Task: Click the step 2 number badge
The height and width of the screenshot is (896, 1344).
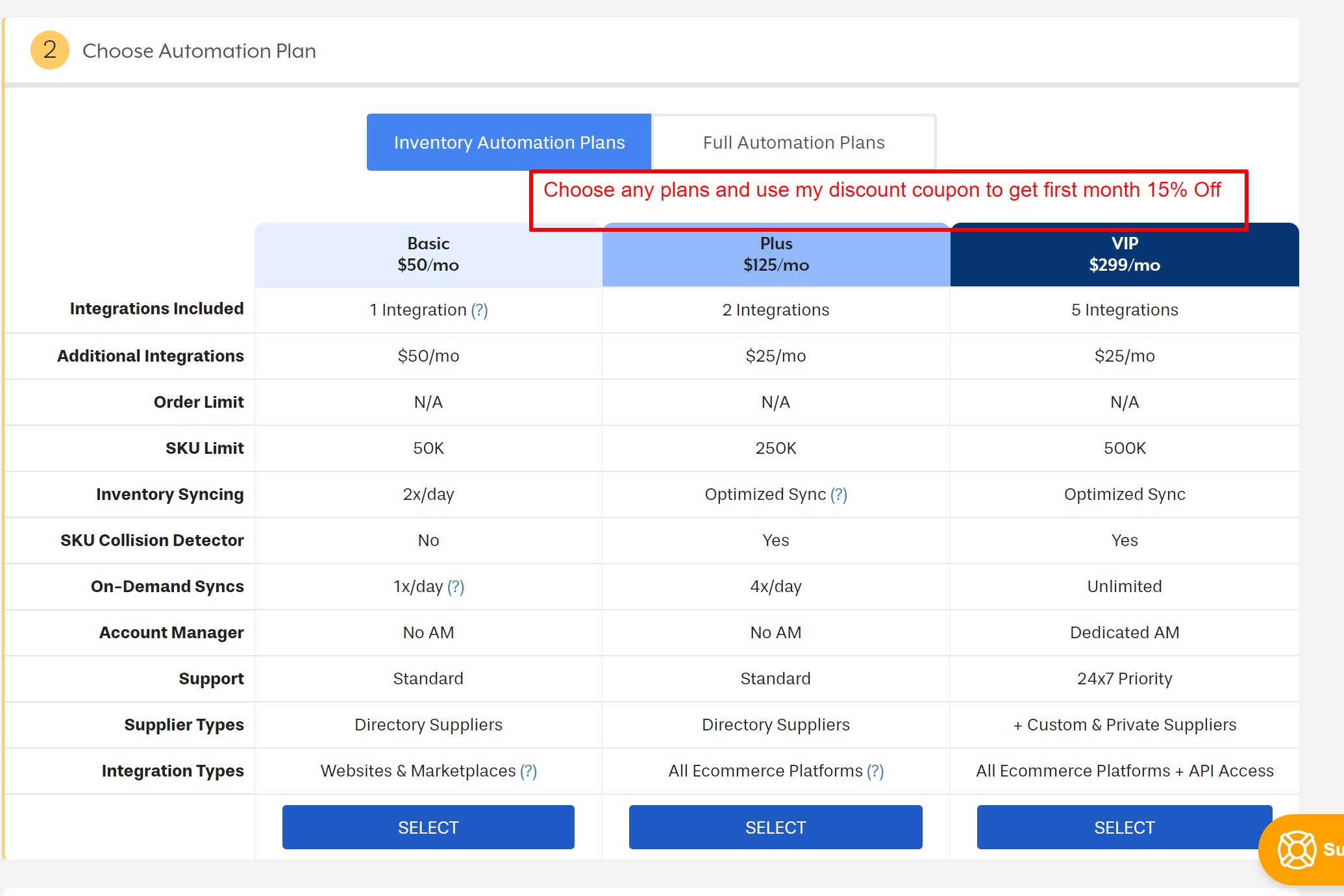Action: pos(49,50)
